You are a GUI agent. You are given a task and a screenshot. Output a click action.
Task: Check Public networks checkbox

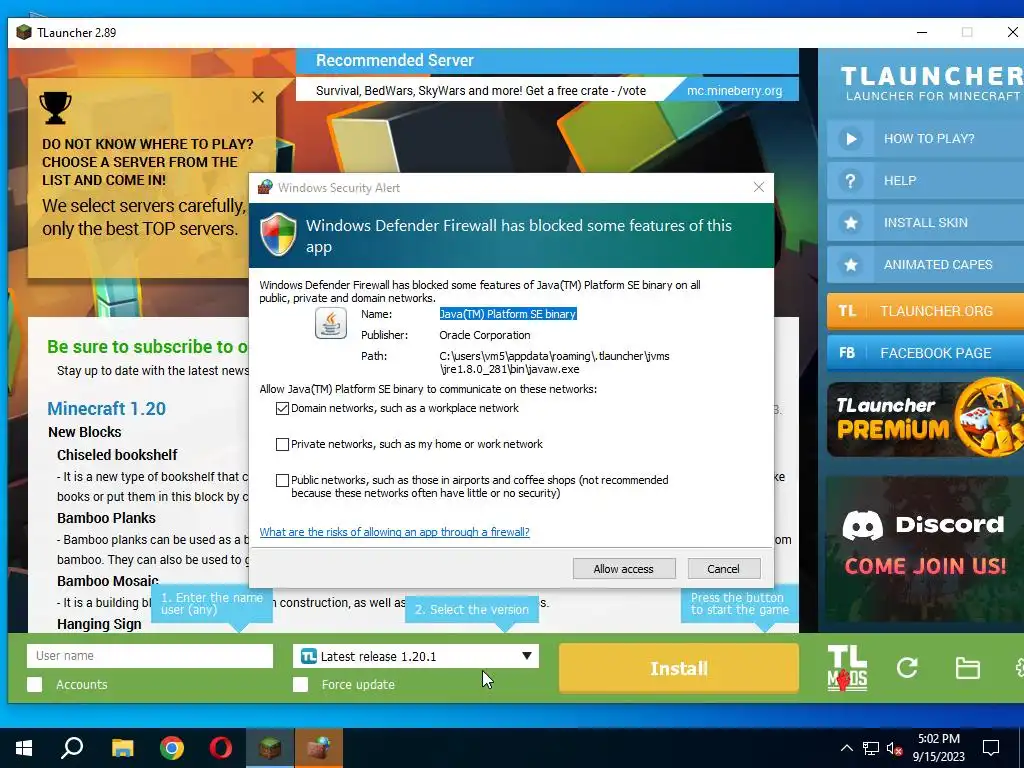tap(282, 480)
